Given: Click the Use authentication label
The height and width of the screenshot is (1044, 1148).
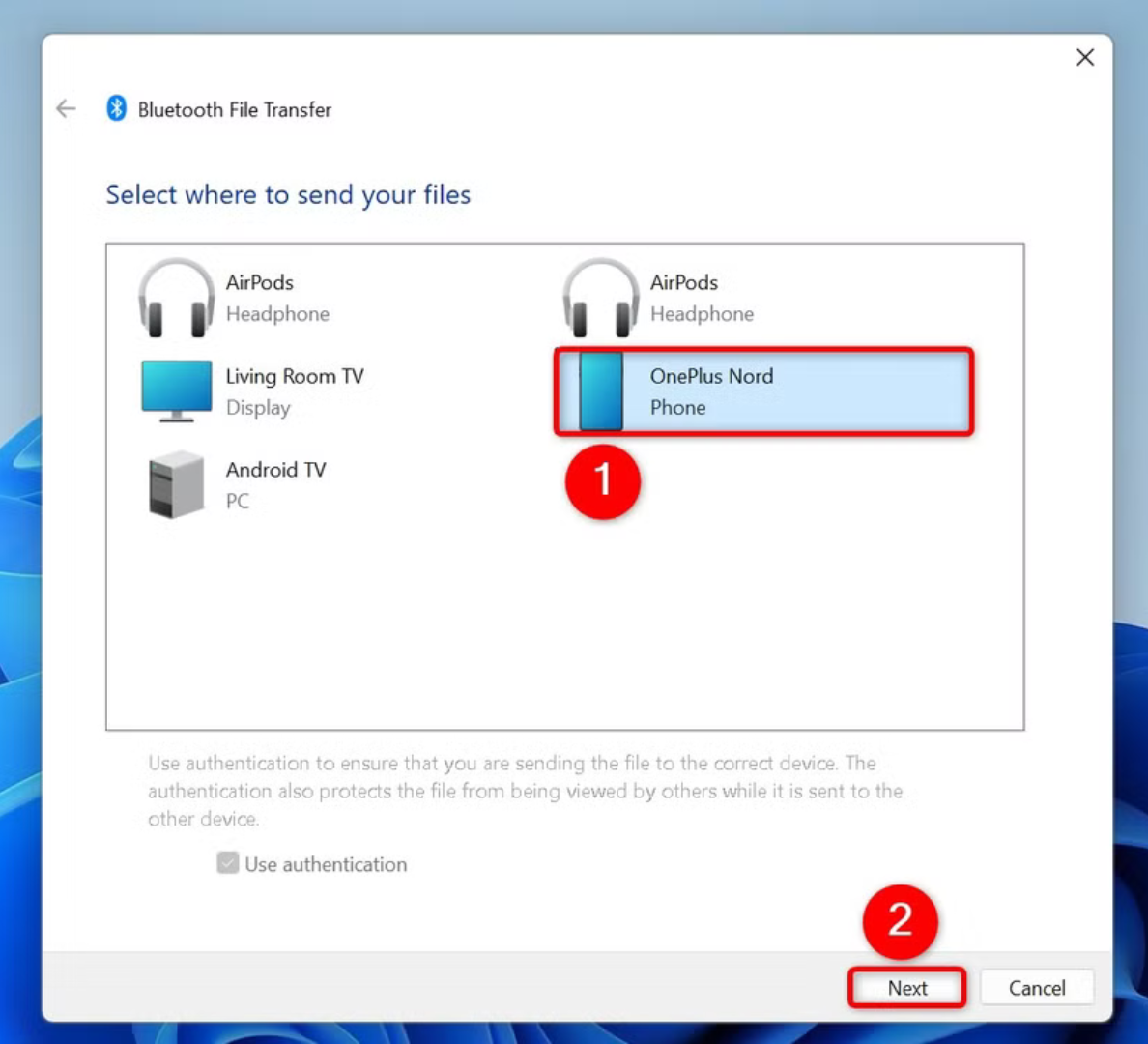Looking at the screenshot, I should 326,864.
